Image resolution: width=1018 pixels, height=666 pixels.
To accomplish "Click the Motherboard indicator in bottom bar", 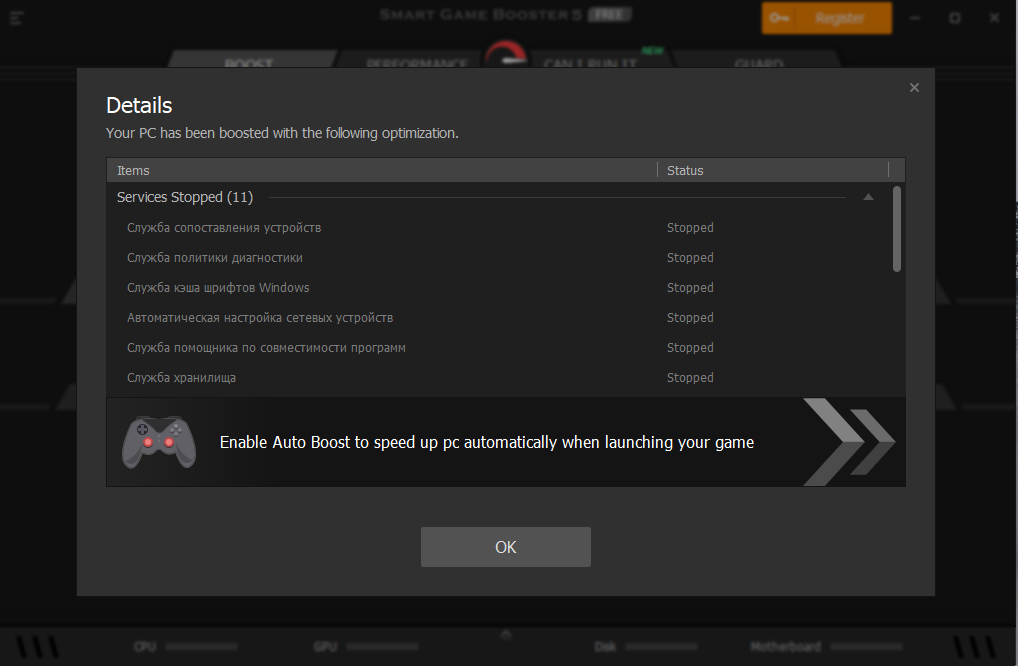I will tap(826, 647).
